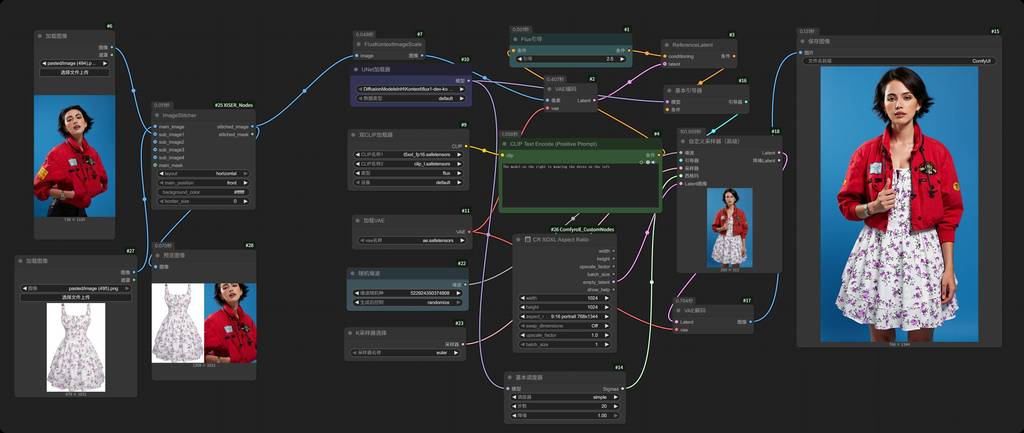Collapse the load image node with pastedImage (494)
Screen dimensions: 1024x433
click(x=40, y=36)
